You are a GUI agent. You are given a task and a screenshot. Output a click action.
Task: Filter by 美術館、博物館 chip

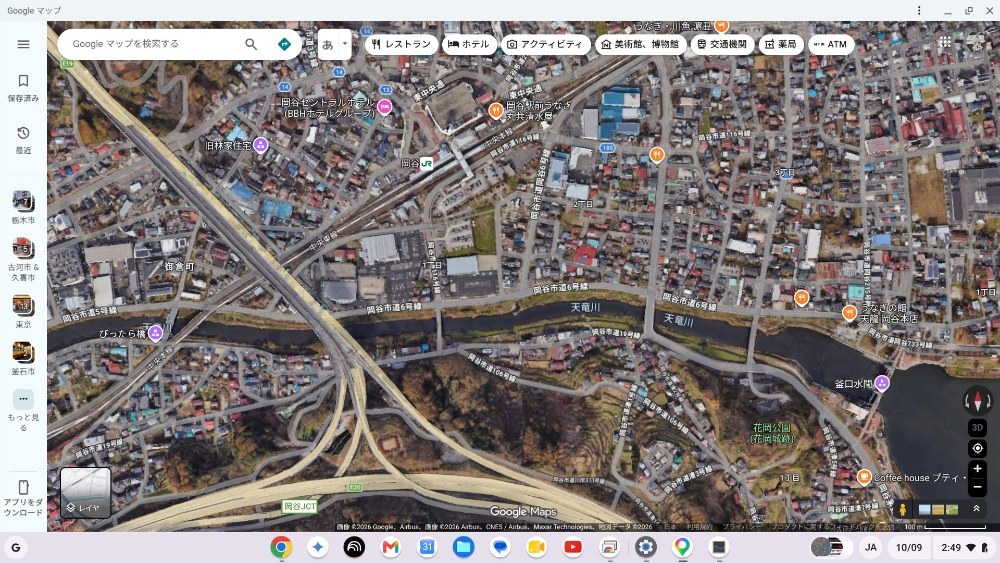pos(640,44)
